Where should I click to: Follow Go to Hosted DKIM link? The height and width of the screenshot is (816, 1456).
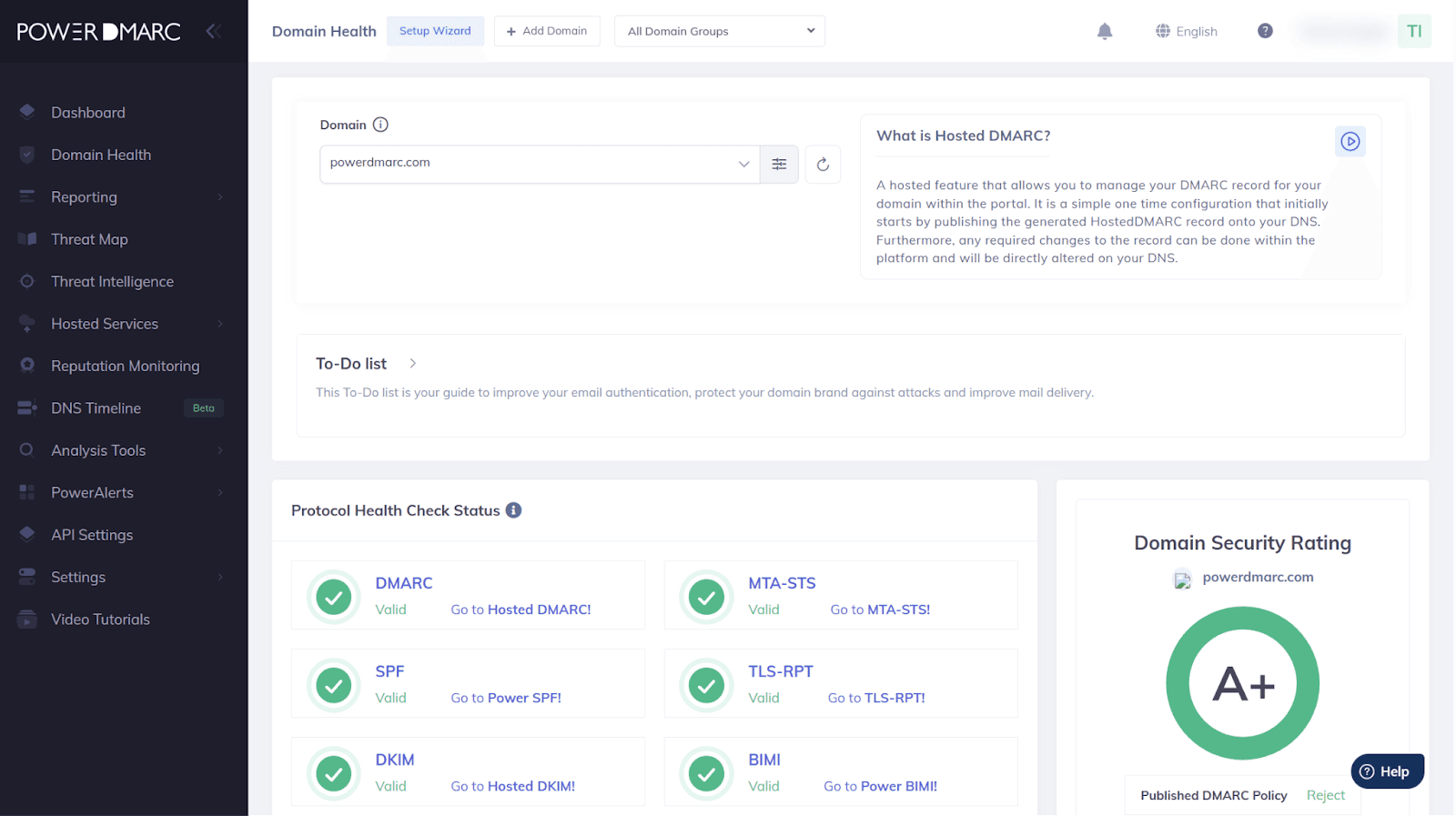click(513, 786)
